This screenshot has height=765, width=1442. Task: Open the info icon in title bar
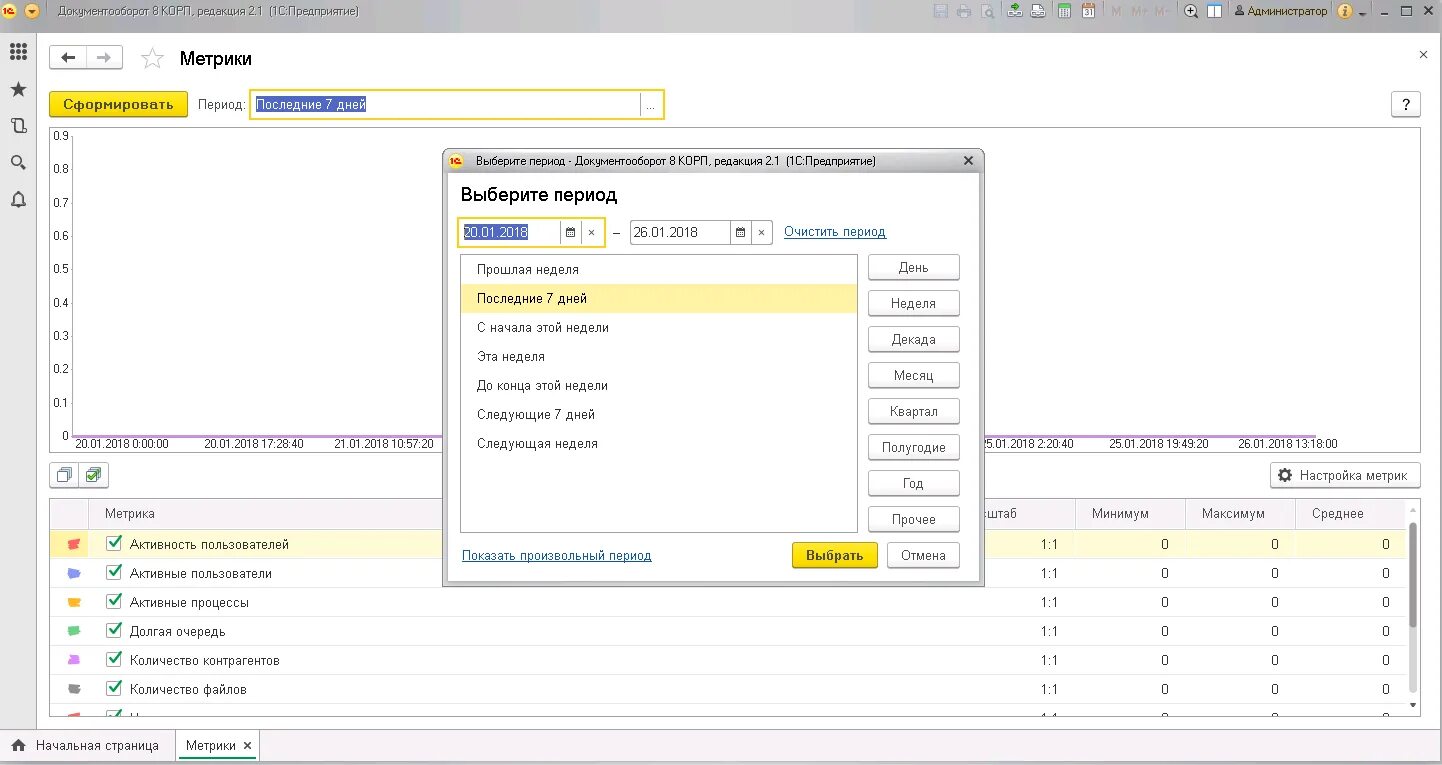1344,11
